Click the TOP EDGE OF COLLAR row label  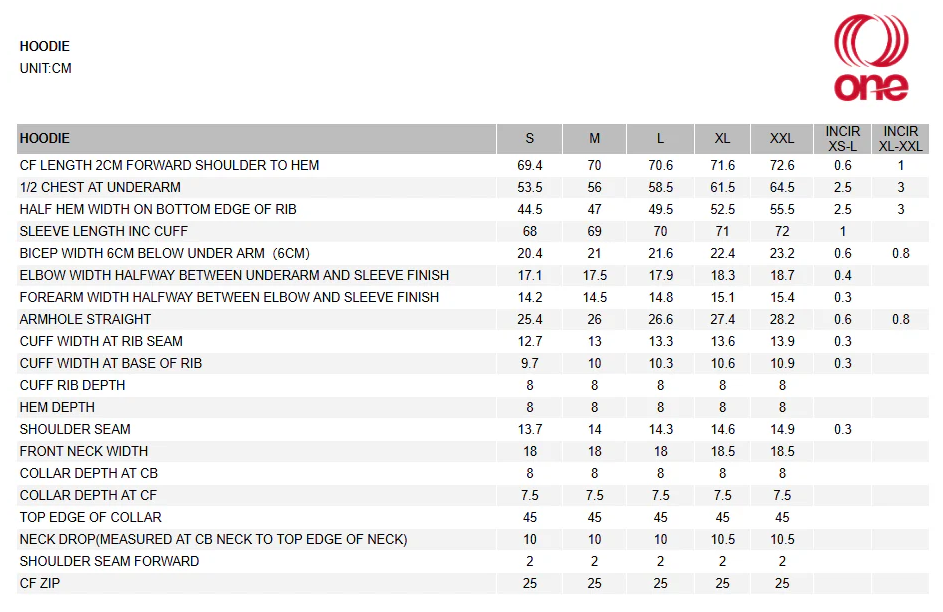(91, 517)
